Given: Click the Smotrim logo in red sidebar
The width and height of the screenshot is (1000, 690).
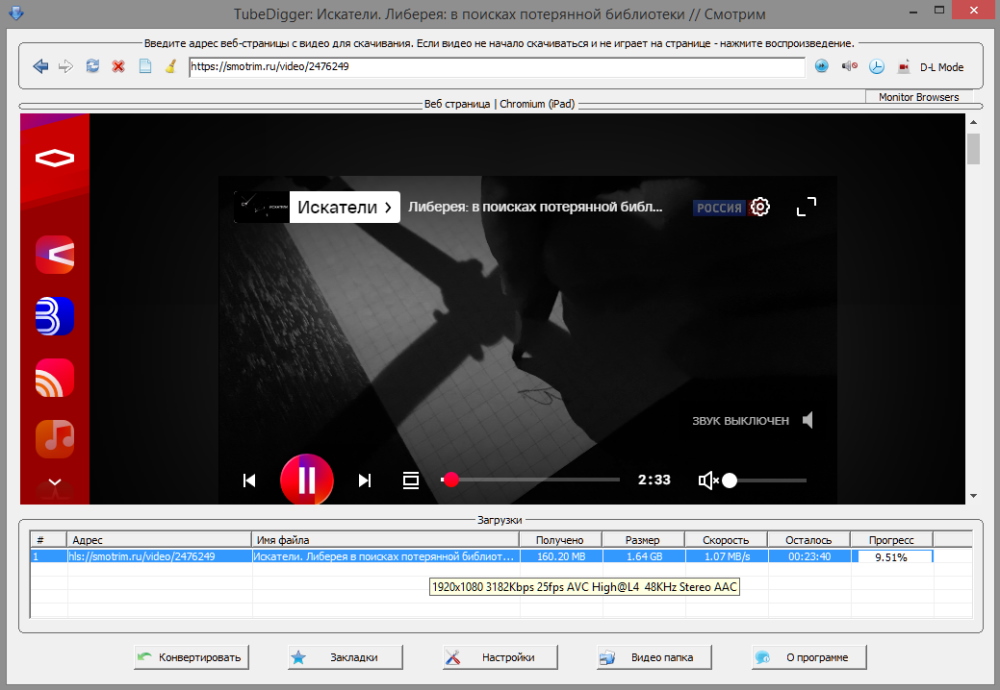Looking at the screenshot, I should 55,158.
